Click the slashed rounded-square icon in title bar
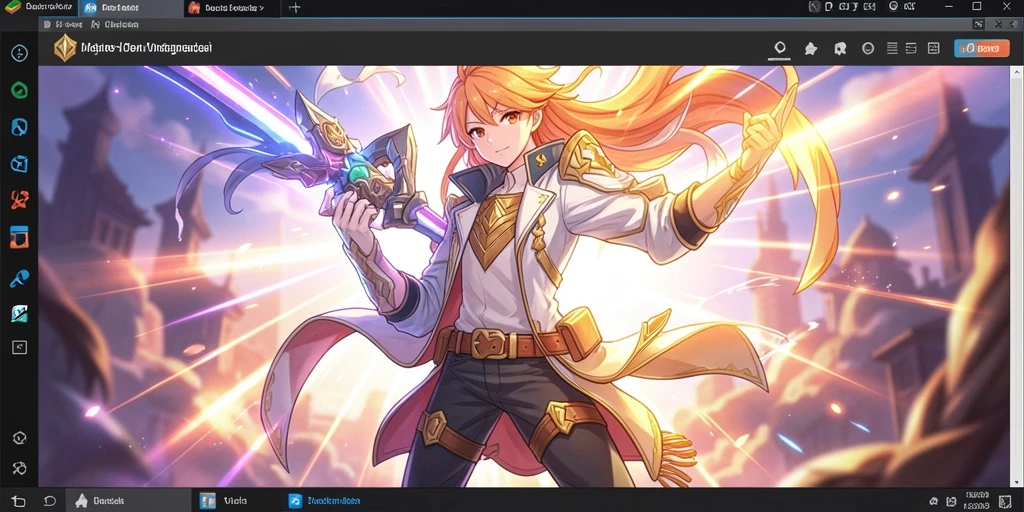Viewport: 1024px width, 512px height. 814,7
